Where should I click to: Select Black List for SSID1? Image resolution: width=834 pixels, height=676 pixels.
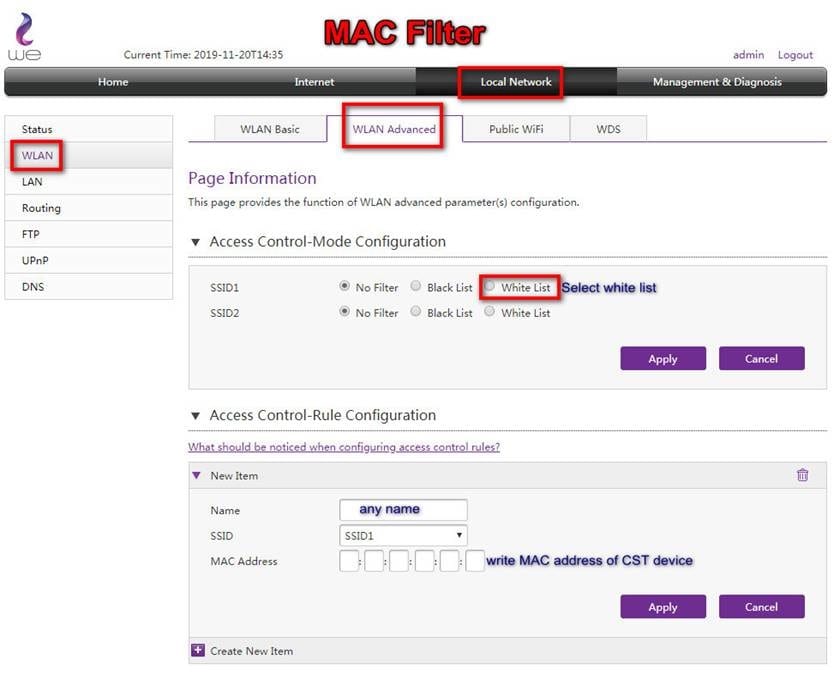tap(415, 286)
